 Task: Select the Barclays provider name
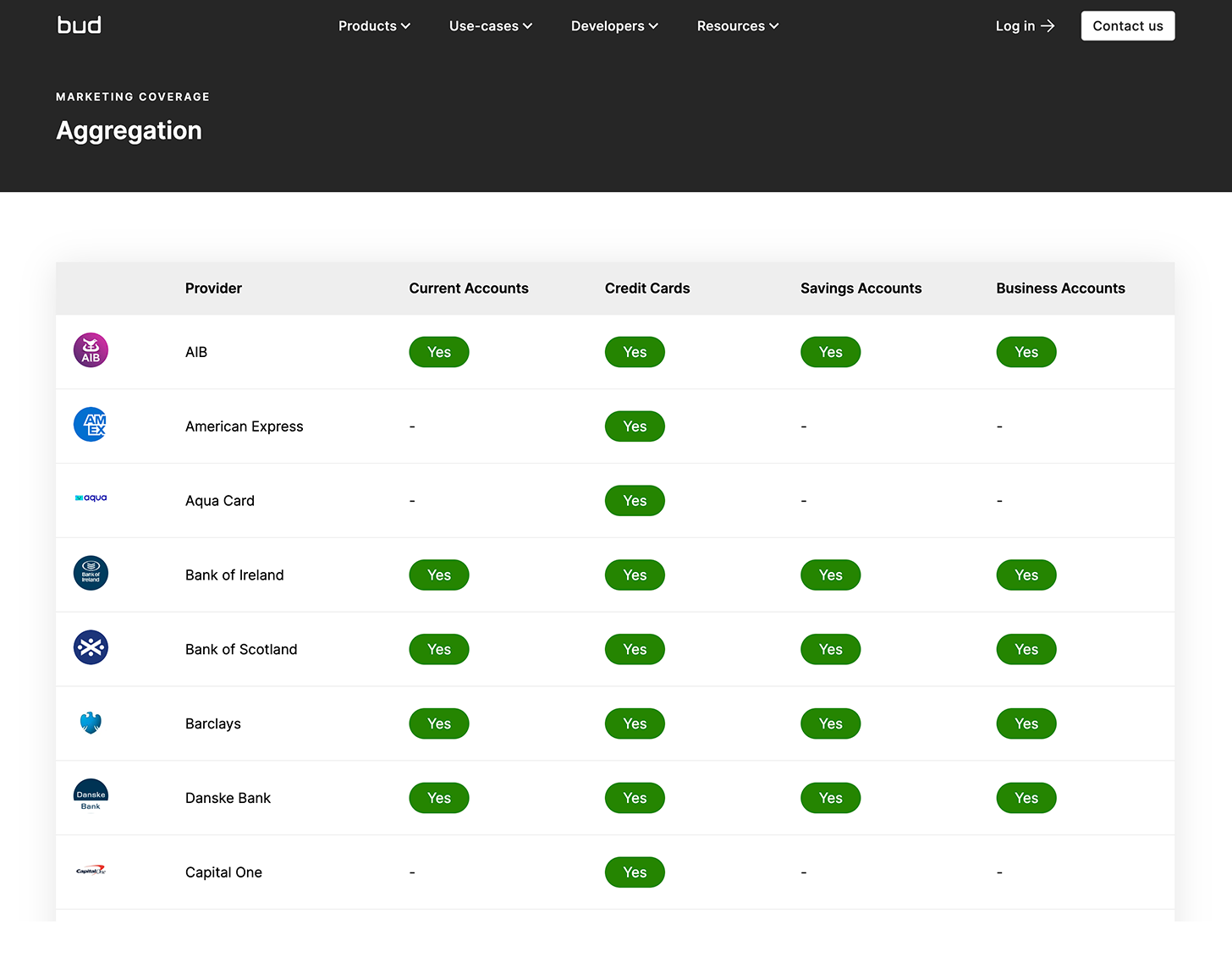(x=213, y=724)
